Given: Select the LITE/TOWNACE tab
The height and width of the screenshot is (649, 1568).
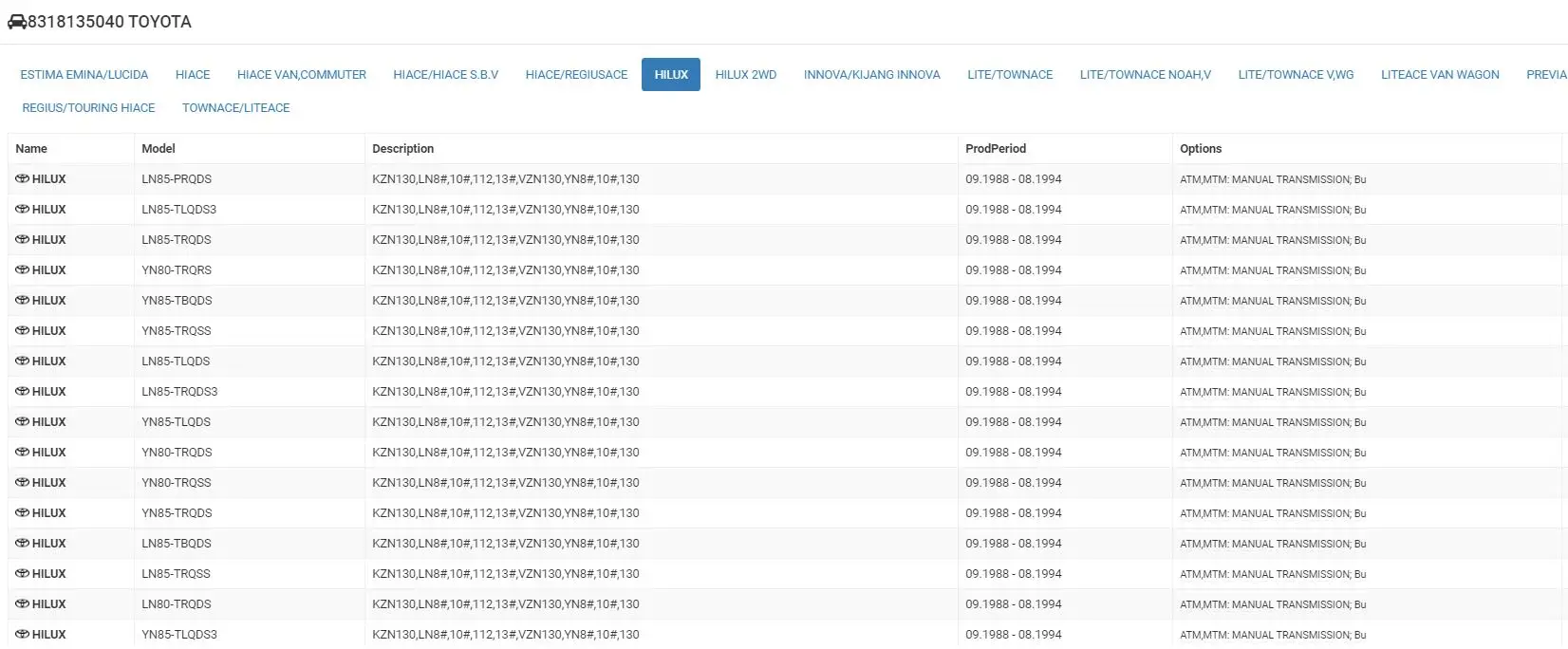Looking at the screenshot, I should [x=1010, y=74].
